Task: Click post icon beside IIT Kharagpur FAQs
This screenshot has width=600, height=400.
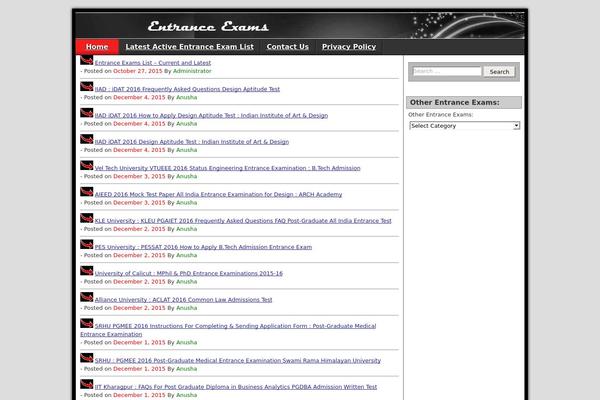Action: point(87,384)
